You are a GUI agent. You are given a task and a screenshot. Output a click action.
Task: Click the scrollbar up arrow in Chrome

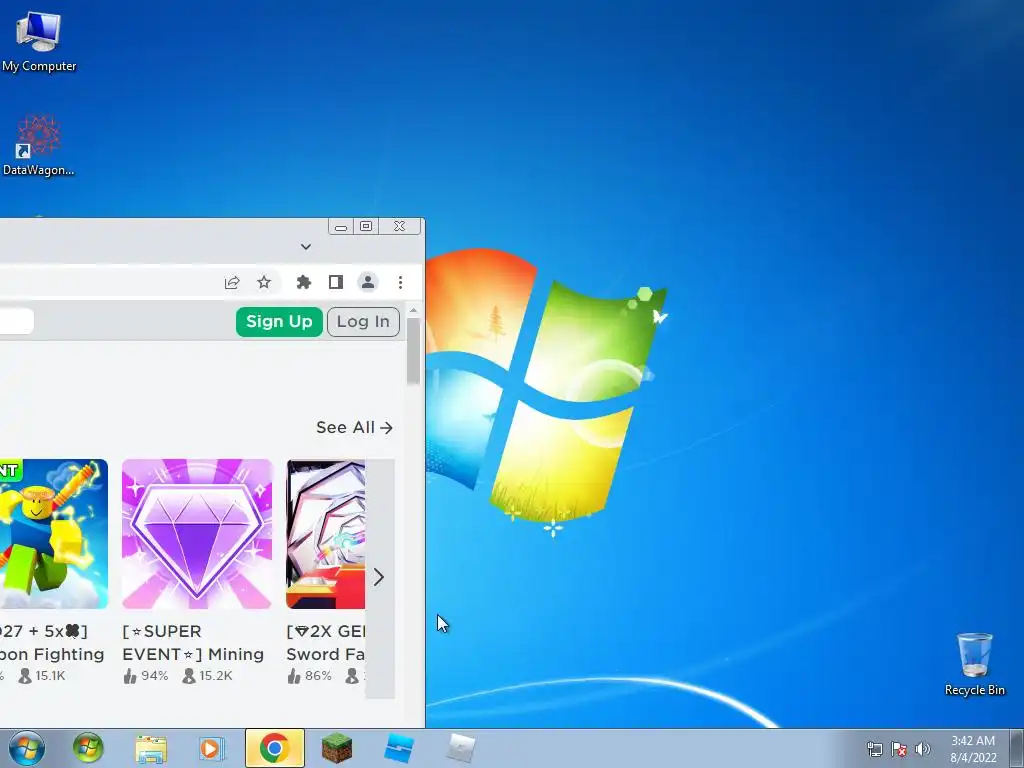coord(413,310)
